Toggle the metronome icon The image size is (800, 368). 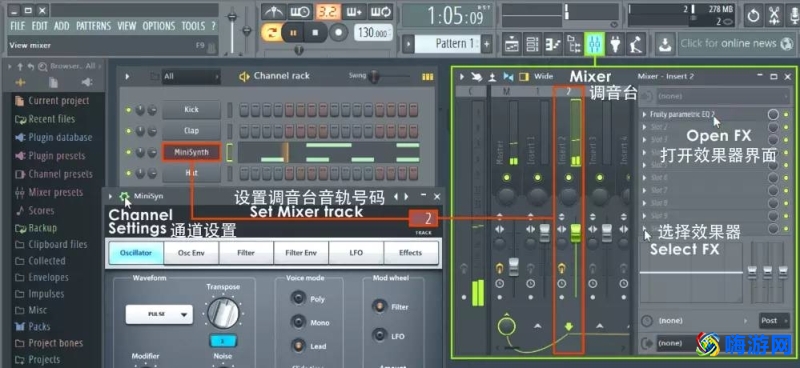tap(273, 11)
